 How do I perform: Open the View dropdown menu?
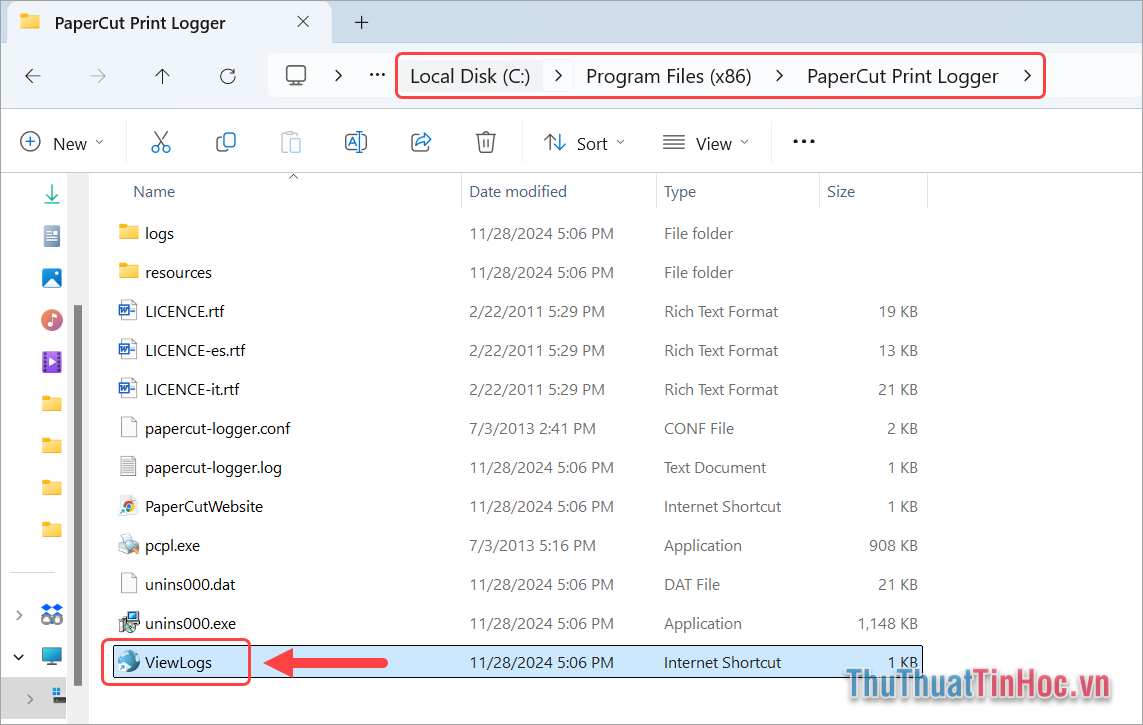(706, 144)
